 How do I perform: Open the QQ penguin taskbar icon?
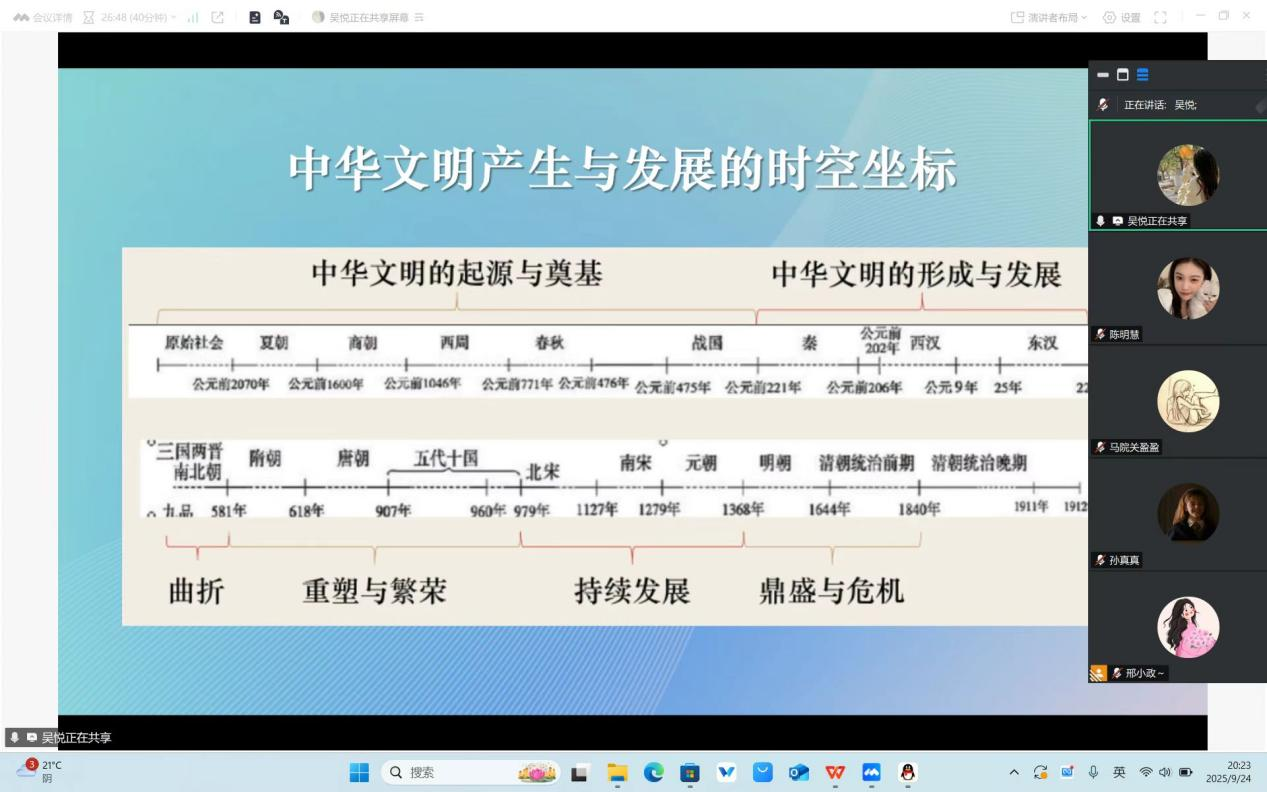point(908,772)
